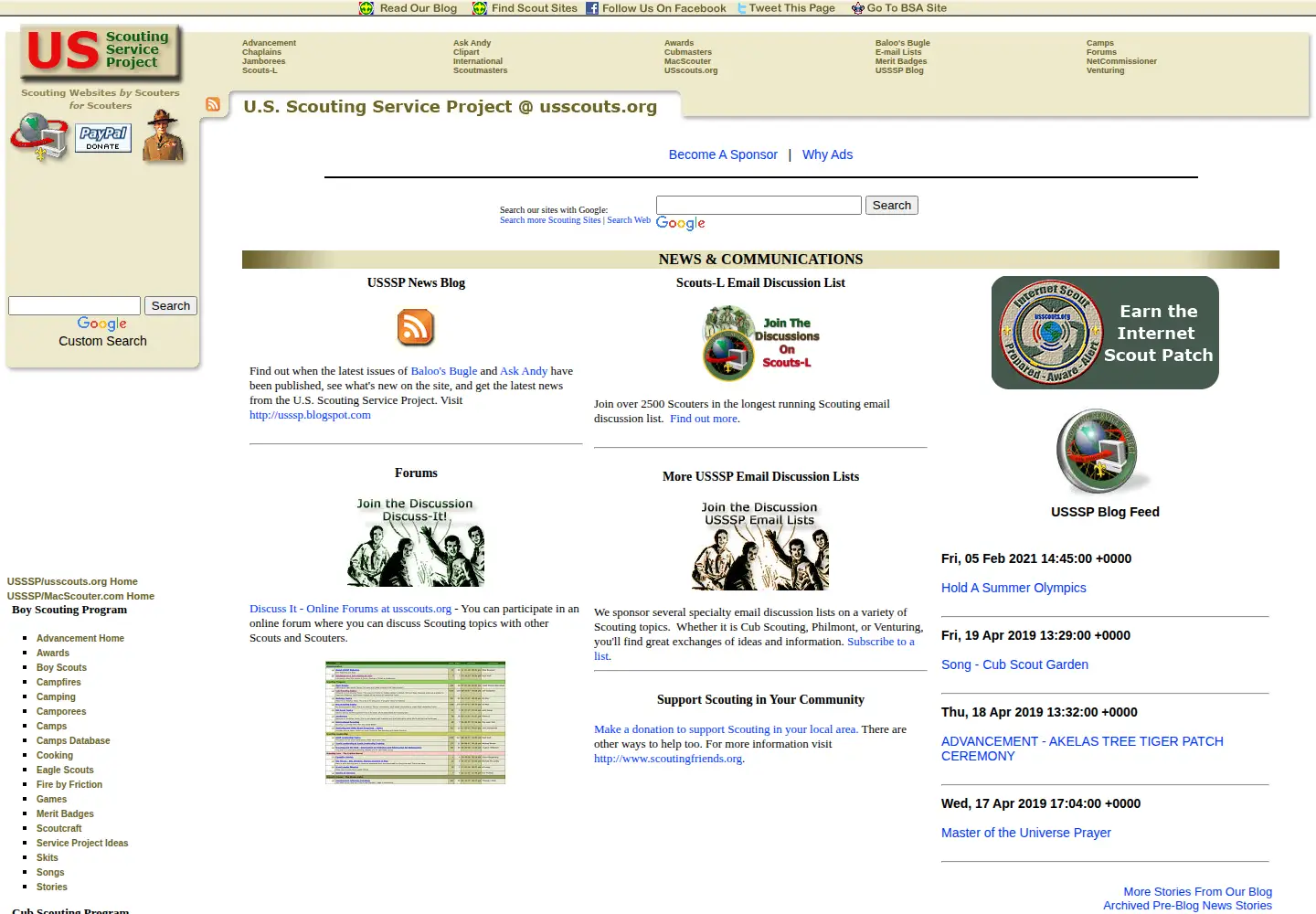Click the PayPal Donate button image
Image resolution: width=1316 pixels, height=914 pixels.
pos(103,138)
